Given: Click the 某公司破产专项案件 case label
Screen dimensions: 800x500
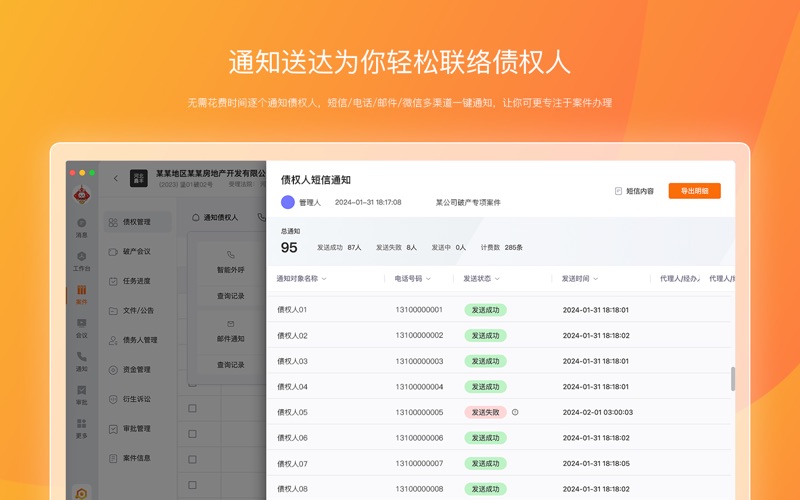Looking at the screenshot, I should click(468, 203).
